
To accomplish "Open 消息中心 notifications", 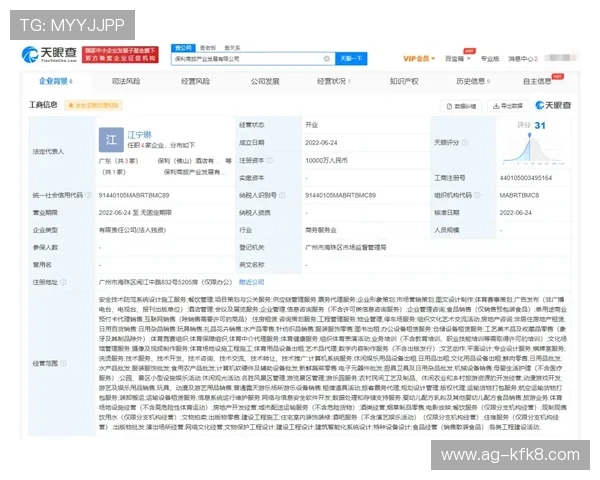I will tap(523, 59).
